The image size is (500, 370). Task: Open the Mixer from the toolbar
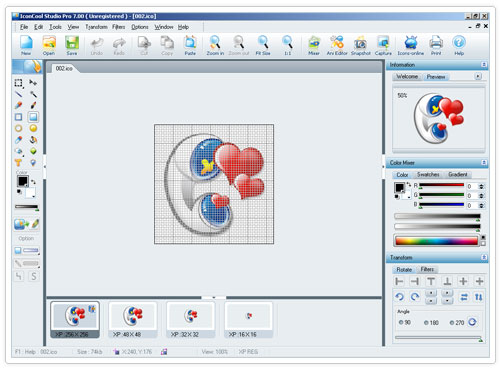point(314,45)
